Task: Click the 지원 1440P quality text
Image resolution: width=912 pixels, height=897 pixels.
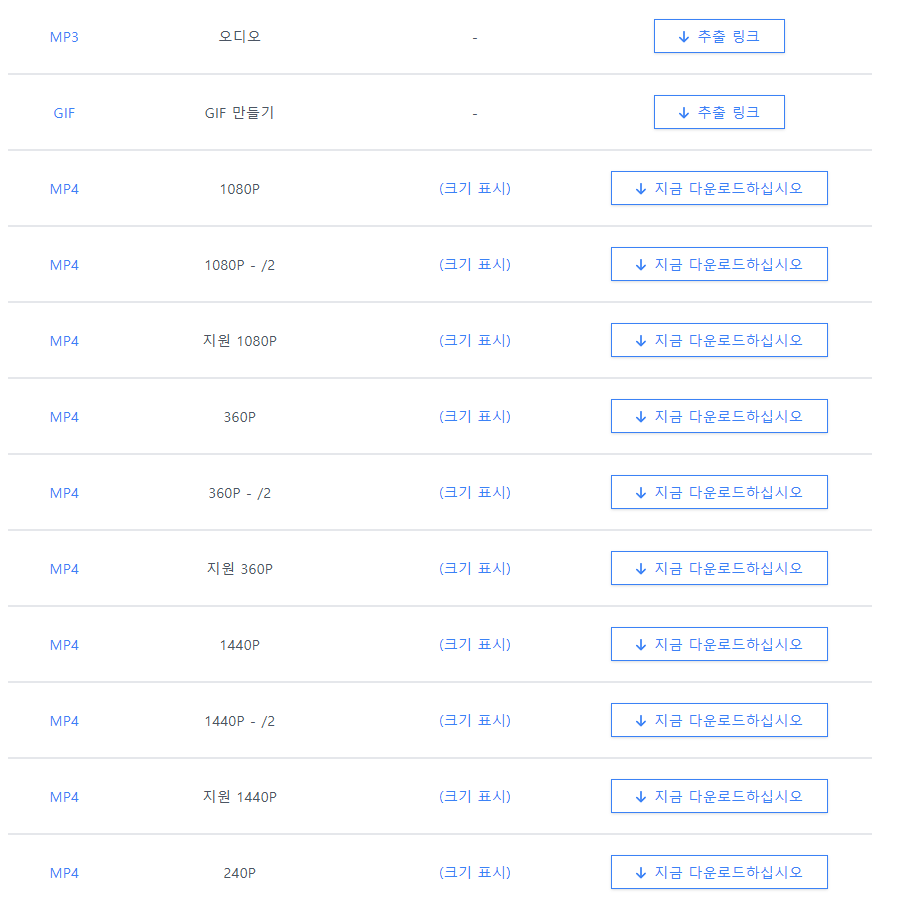Action: [239, 797]
